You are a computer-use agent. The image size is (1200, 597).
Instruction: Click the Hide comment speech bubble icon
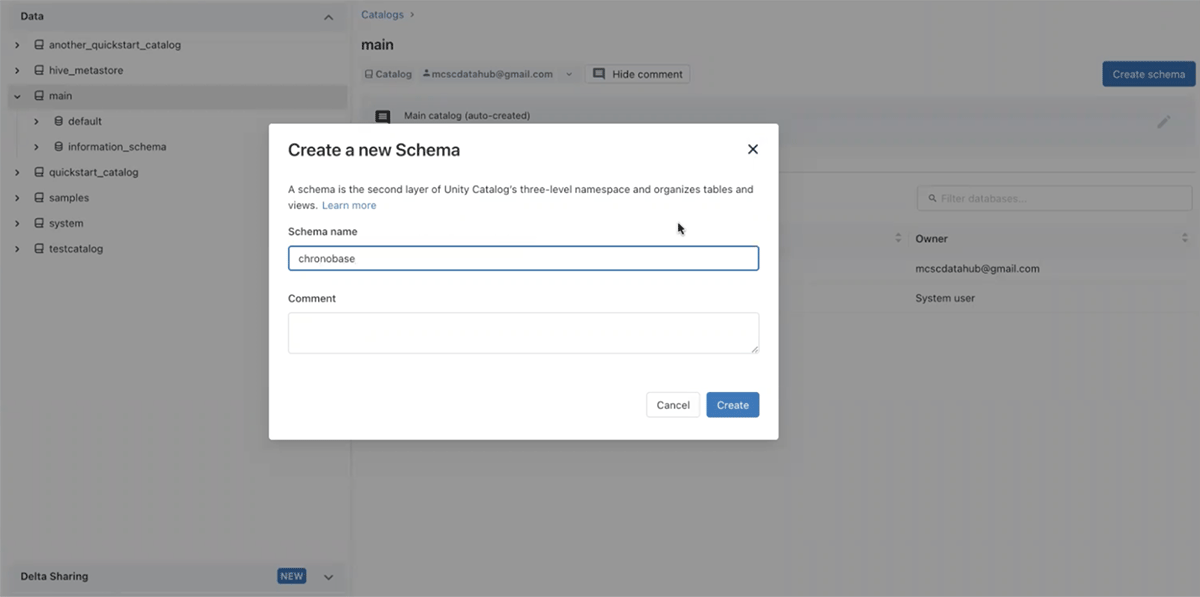[599, 74]
